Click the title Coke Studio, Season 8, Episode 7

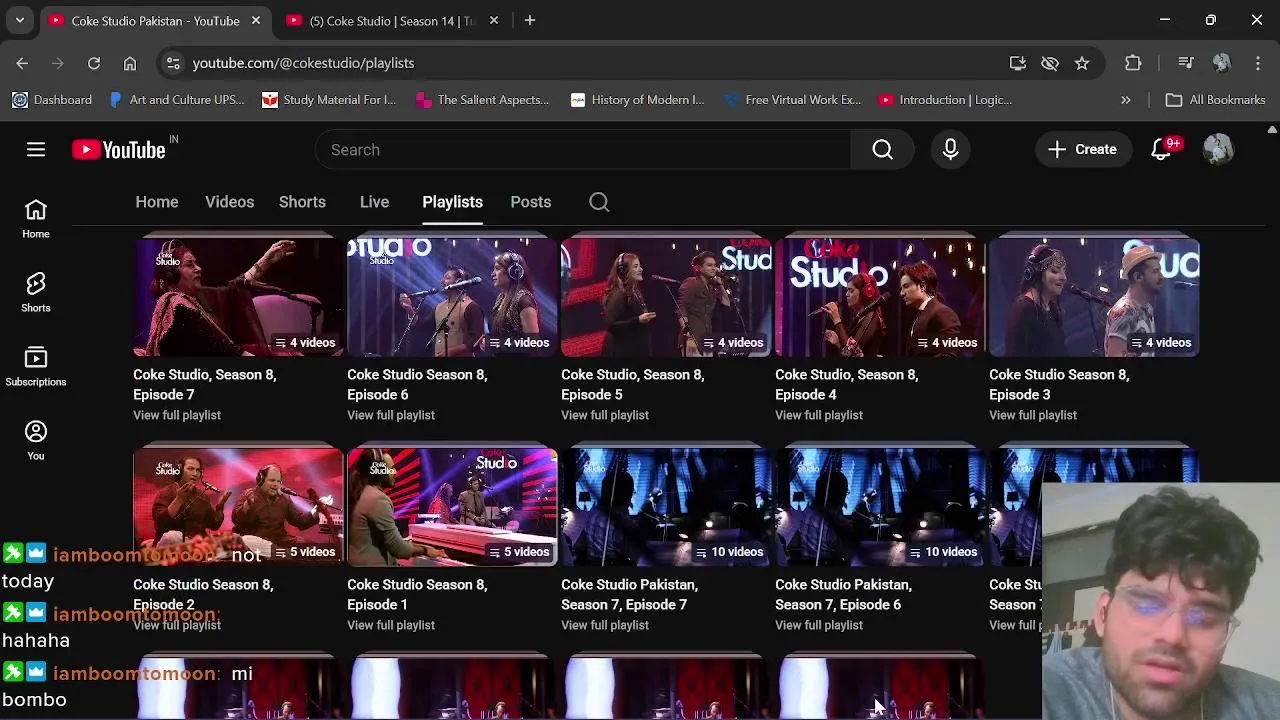[x=205, y=385]
